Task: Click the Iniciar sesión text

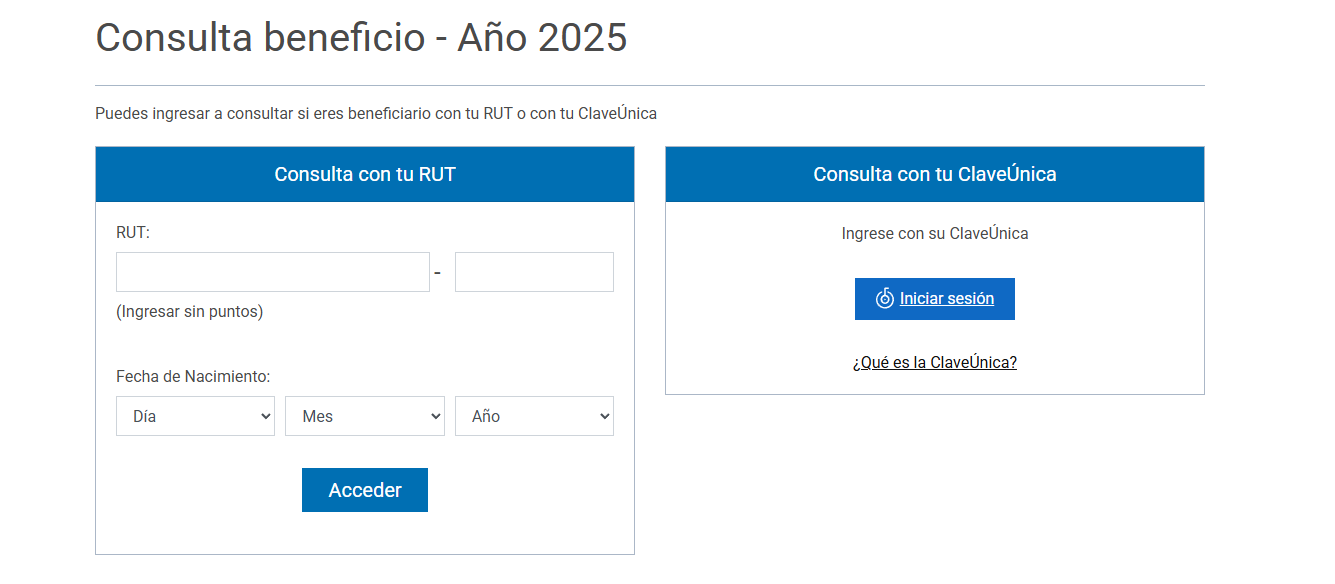Action: tap(947, 298)
